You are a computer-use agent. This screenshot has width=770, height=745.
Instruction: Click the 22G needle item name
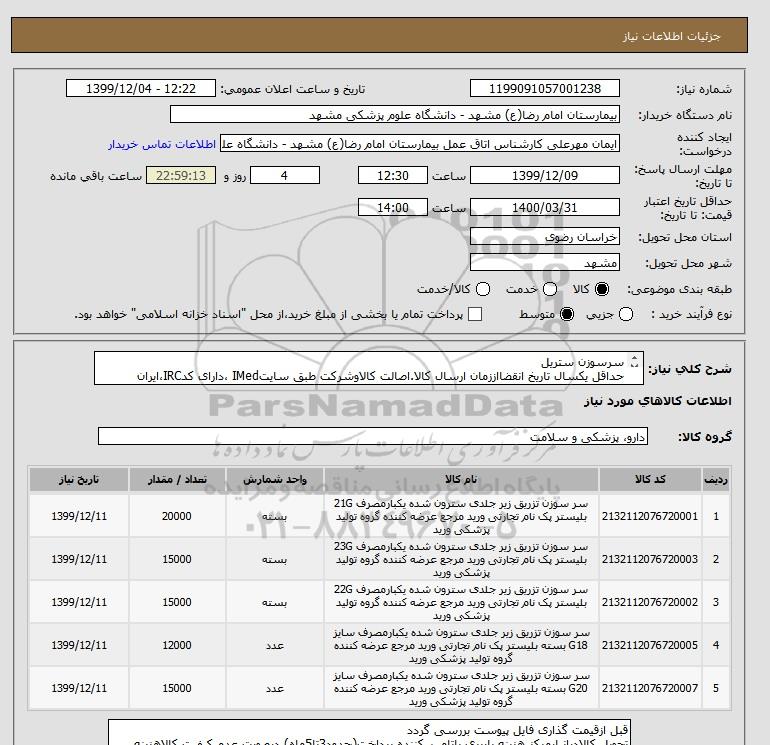[461, 602]
